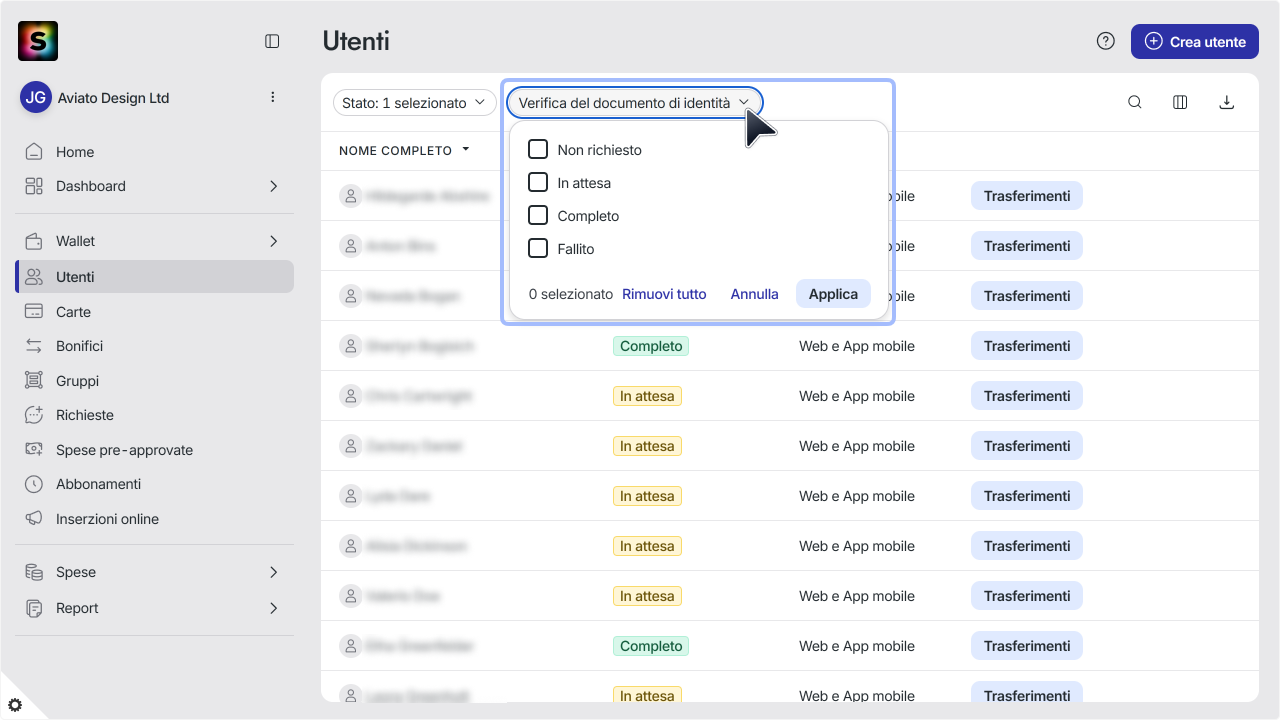Open Bonifici from the sidebar
This screenshot has height=720, width=1280.
tap(154, 346)
